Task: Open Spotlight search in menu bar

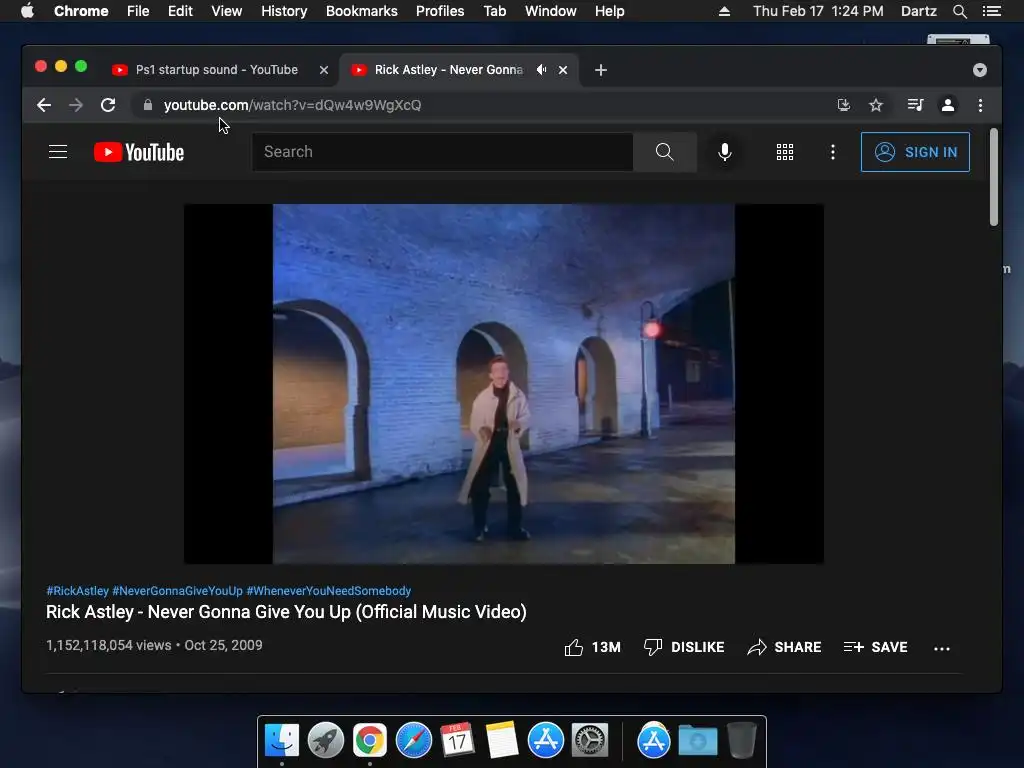Action: click(959, 11)
